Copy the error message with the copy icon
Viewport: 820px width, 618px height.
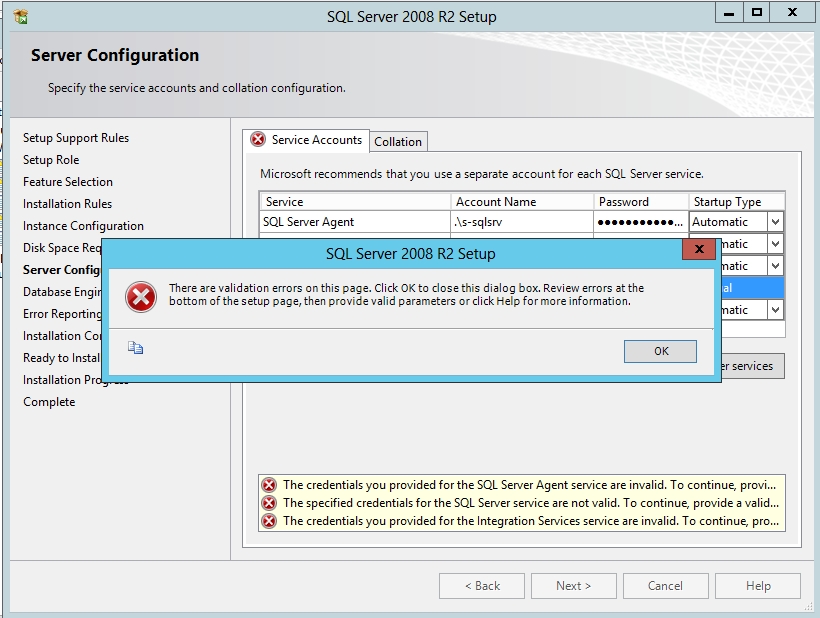pyautogui.click(x=135, y=348)
